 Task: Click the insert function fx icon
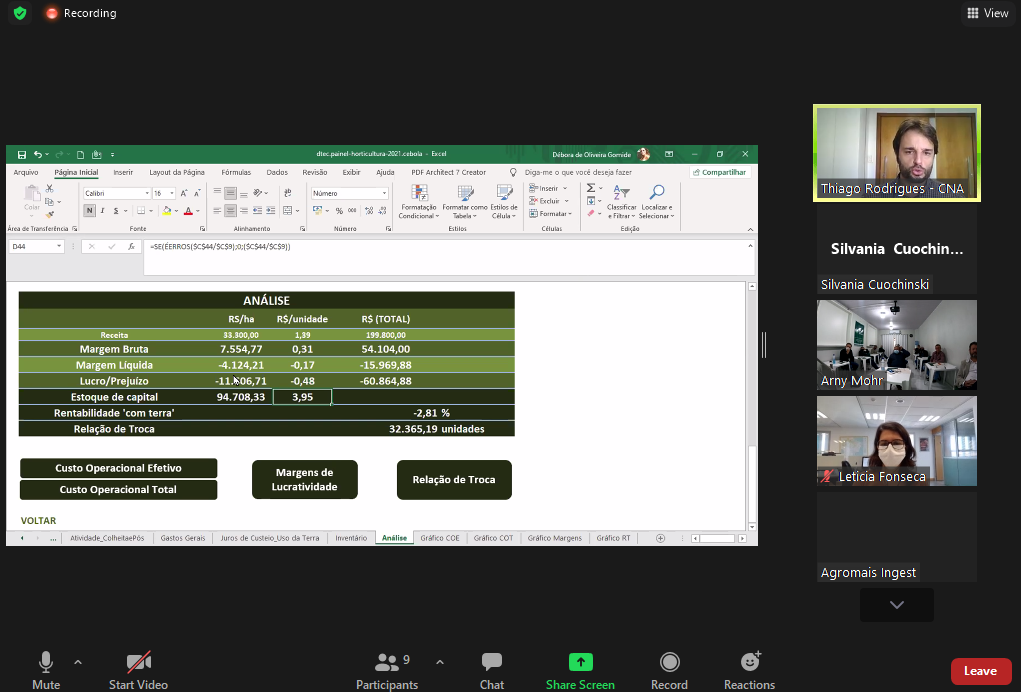point(132,247)
